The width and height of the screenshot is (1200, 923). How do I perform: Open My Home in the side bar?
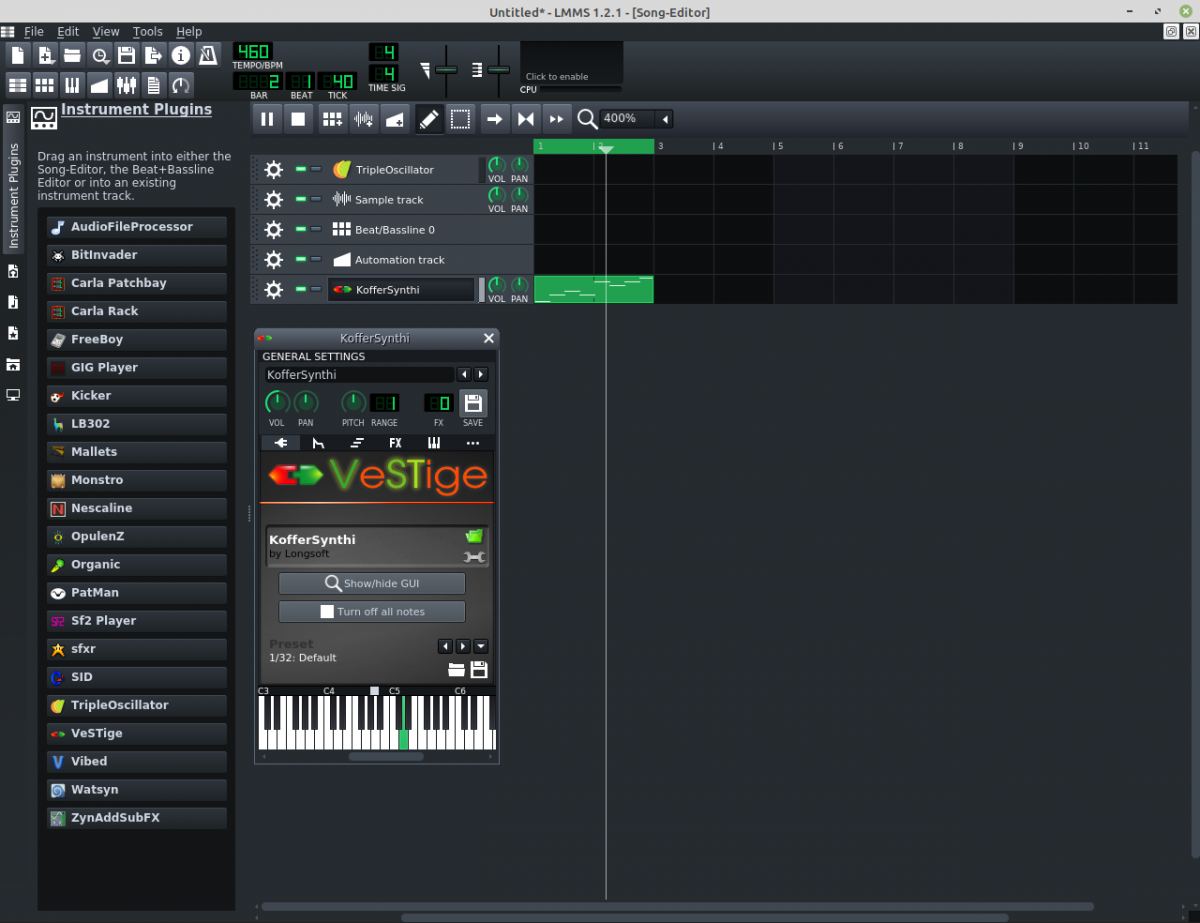tap(13, 364)
